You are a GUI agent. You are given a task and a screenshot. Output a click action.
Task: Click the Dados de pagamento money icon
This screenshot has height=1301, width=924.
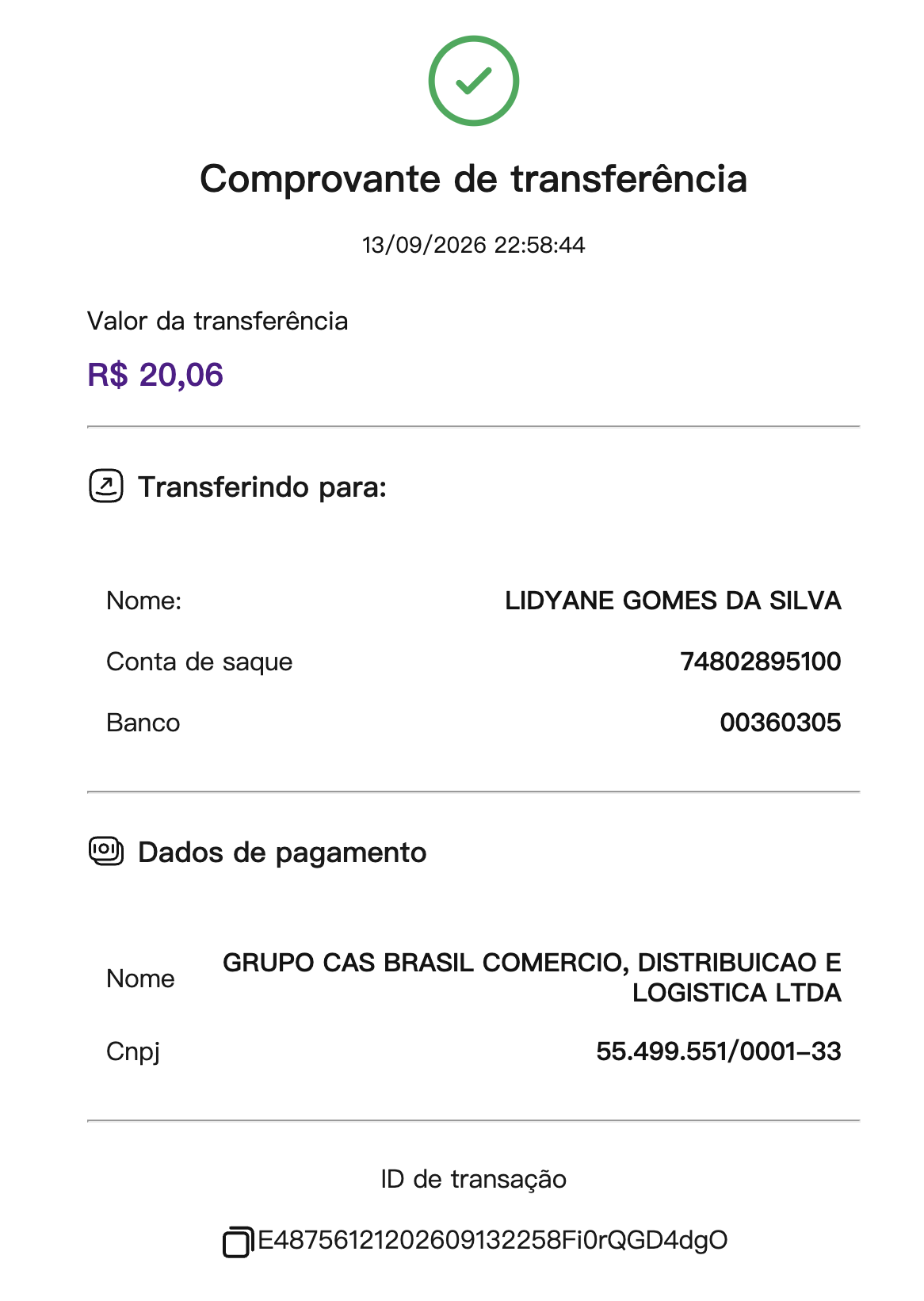105,852
